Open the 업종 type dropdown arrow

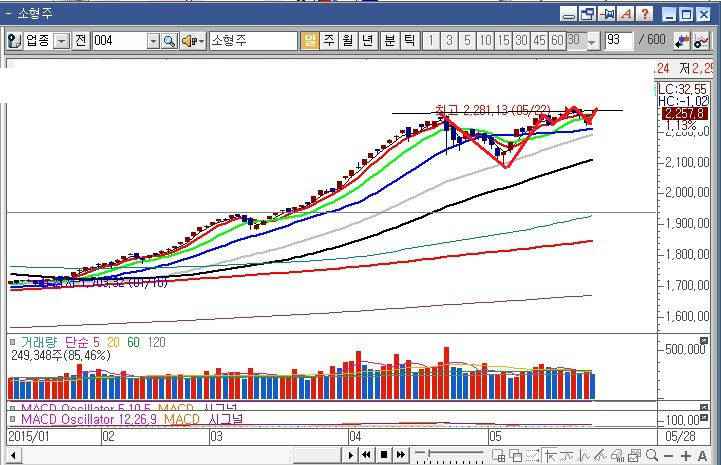62,41
